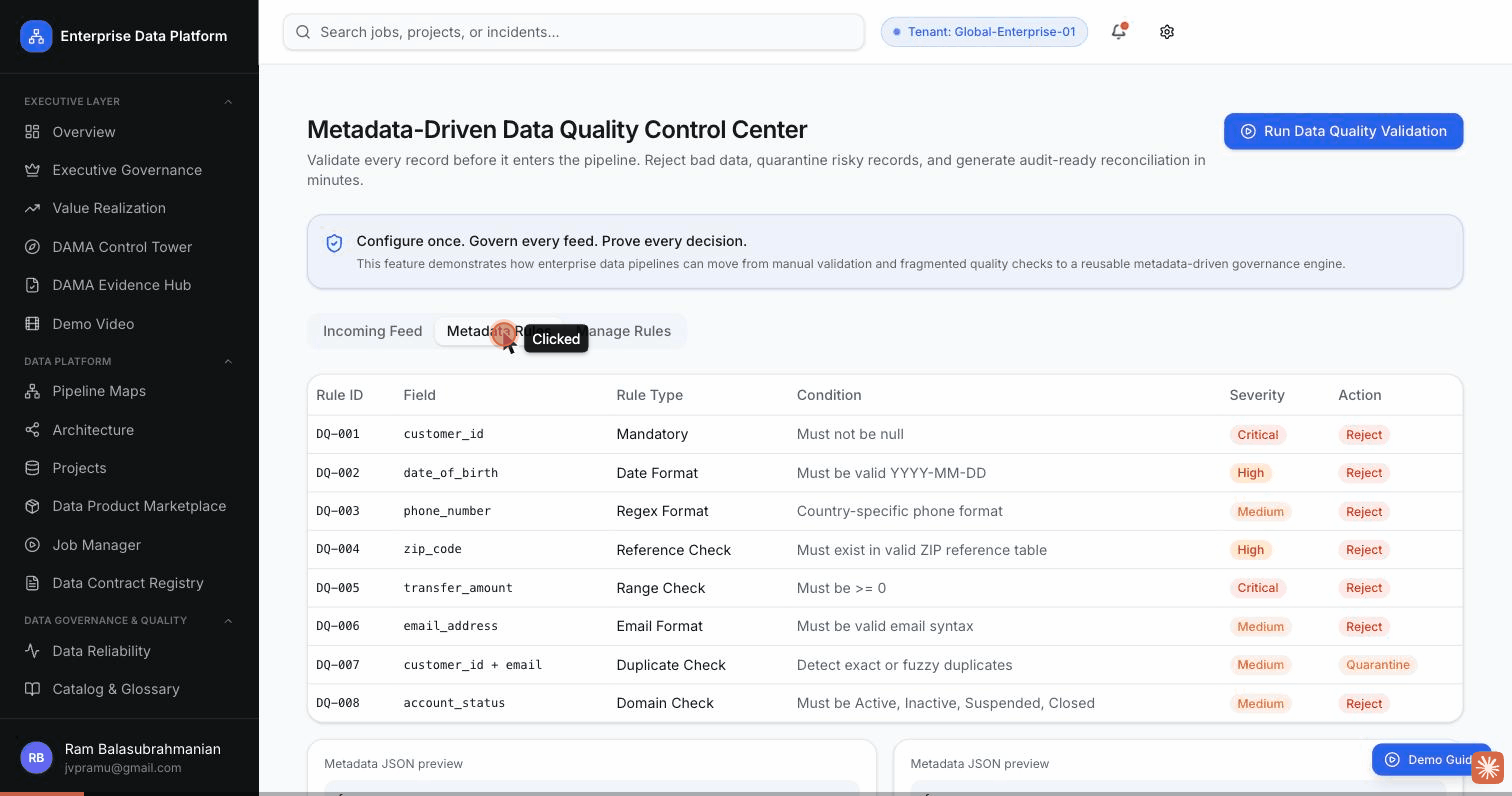1512x796 pixels.
Task: Collapse the Data Governance & Quality section
Action: [228, 621]
